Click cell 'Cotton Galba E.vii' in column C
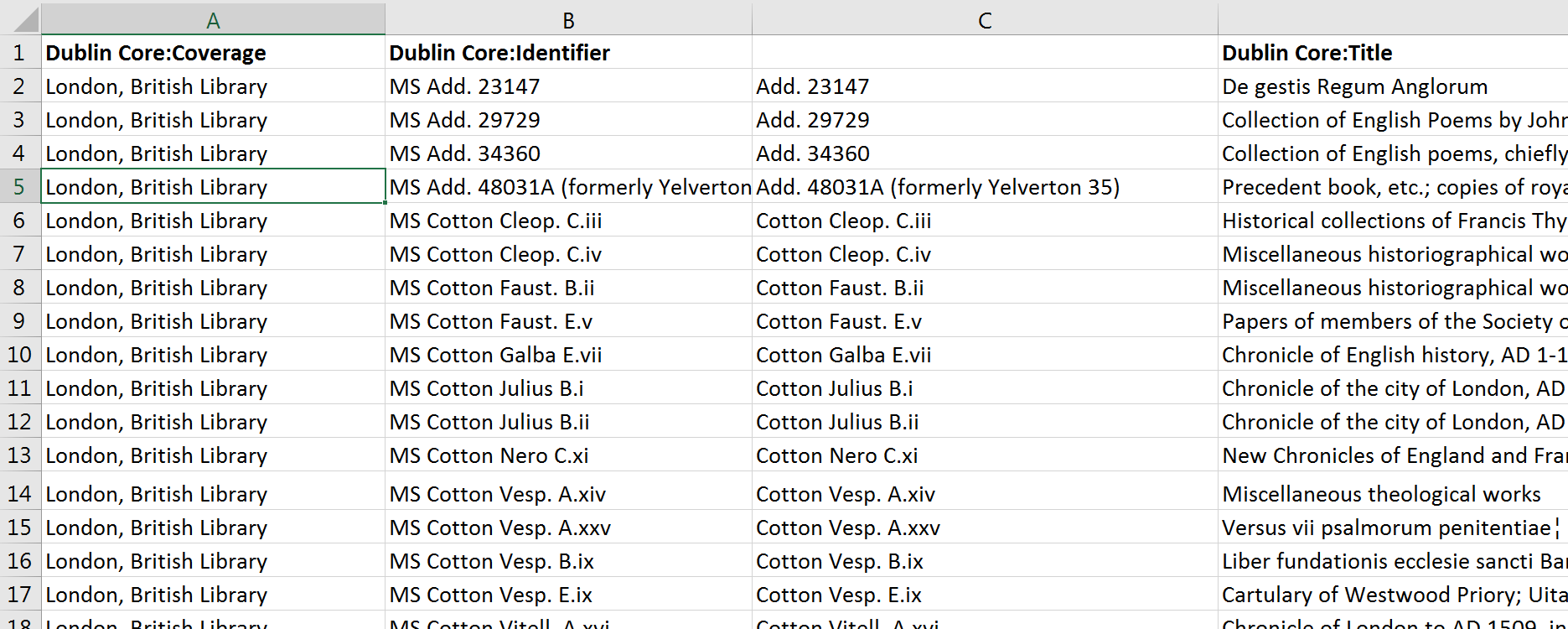 coord(985,355)
